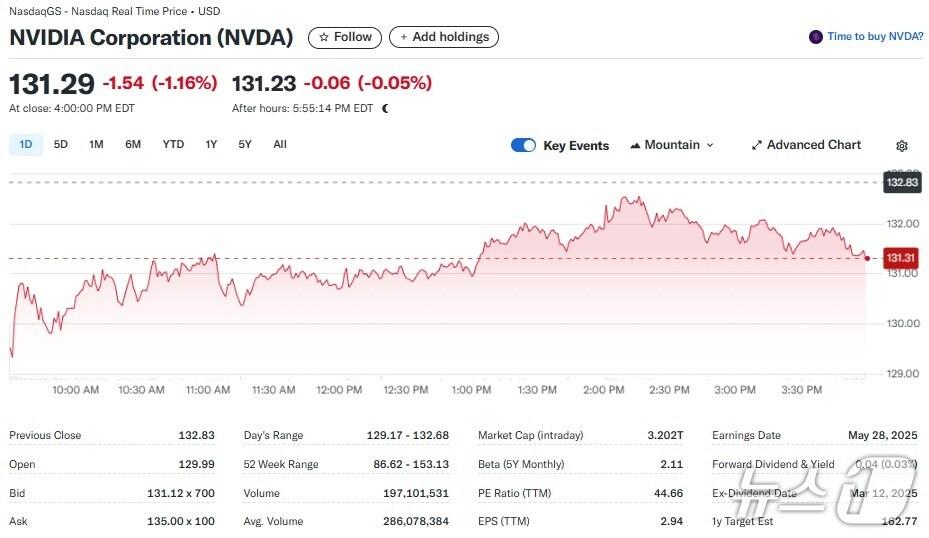The width and height of the screenshot is (929, 538).
Task: Click the Mountain chart type icon
Action: pos(635,145)
